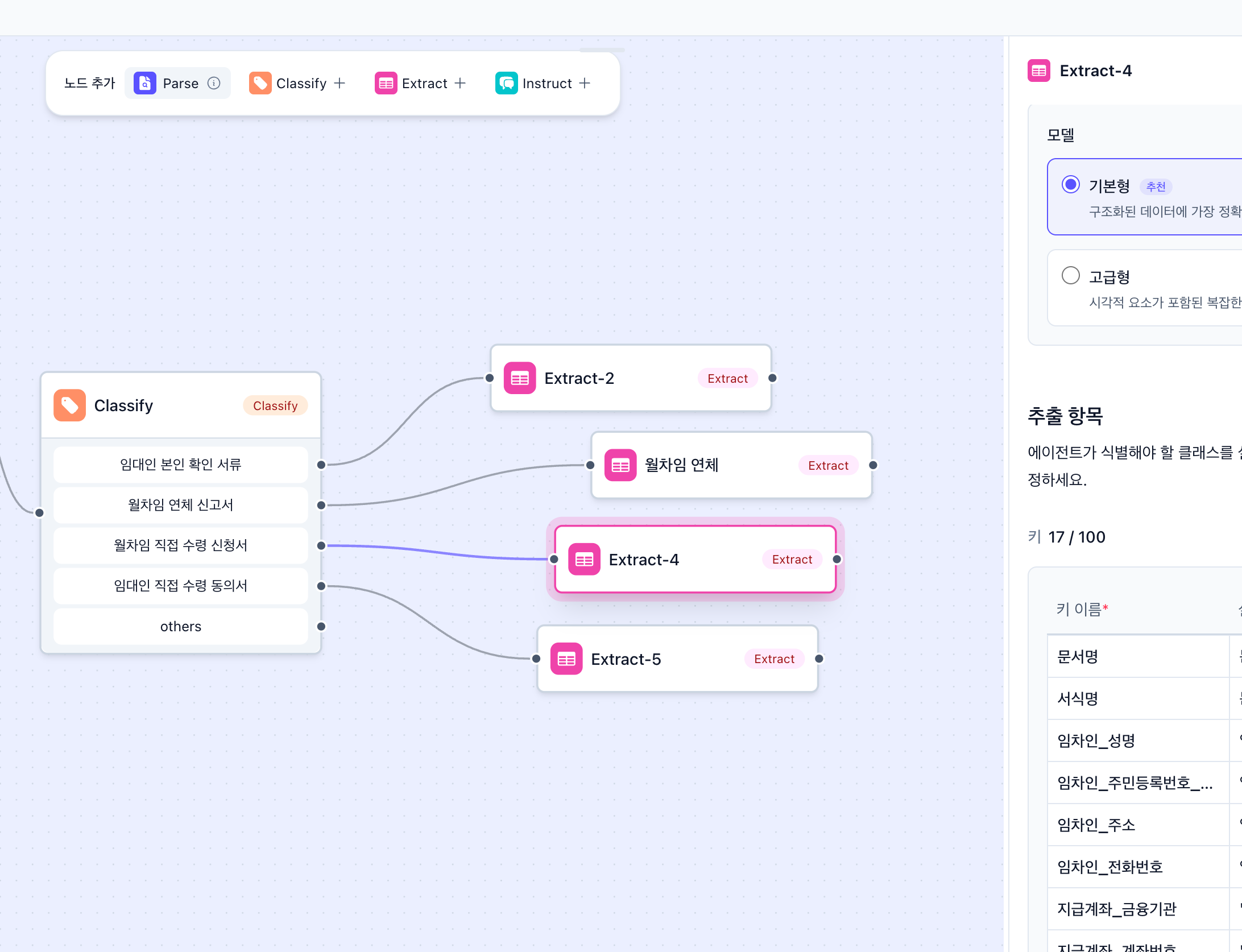Add an Instruct node with plus
The width and height of the screenshot is (1242, 952).
tap(585, 83)
